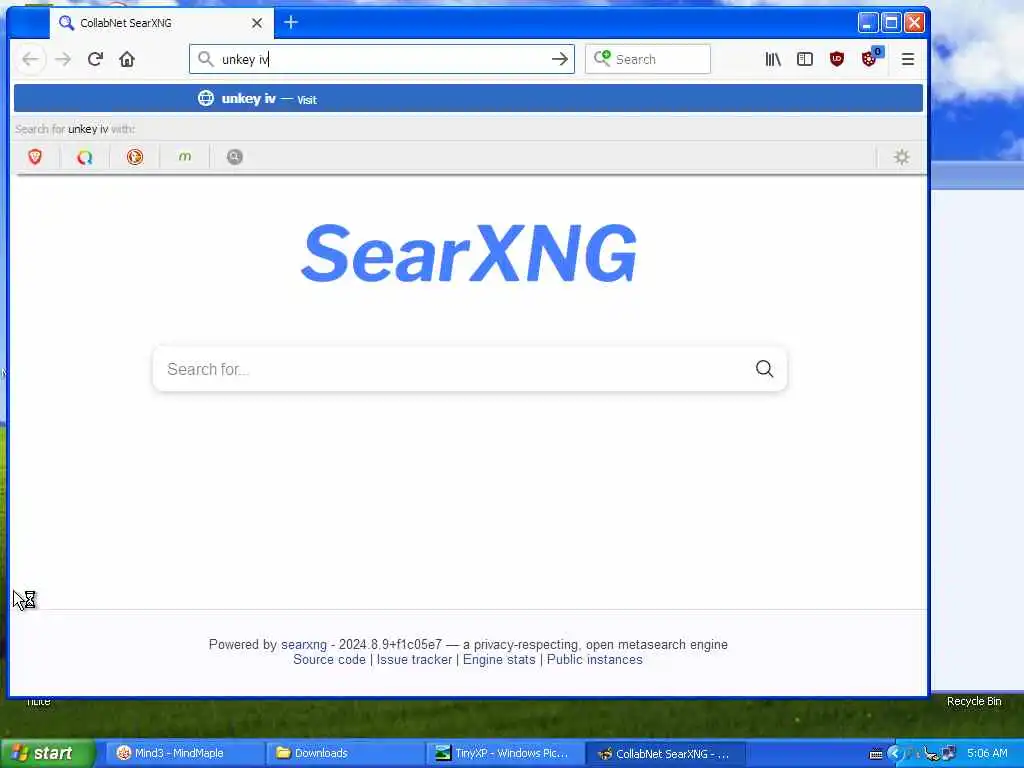This screenshot has width=1024, height=768.
Task: Open the extension with the 0 badge
Action: (870, 58)
